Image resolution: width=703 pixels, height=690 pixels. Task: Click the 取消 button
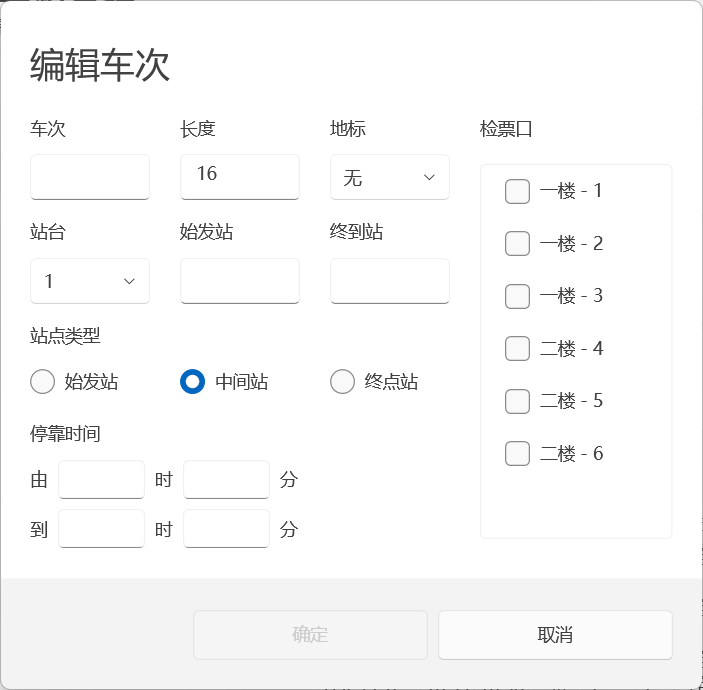click(555, 635)
